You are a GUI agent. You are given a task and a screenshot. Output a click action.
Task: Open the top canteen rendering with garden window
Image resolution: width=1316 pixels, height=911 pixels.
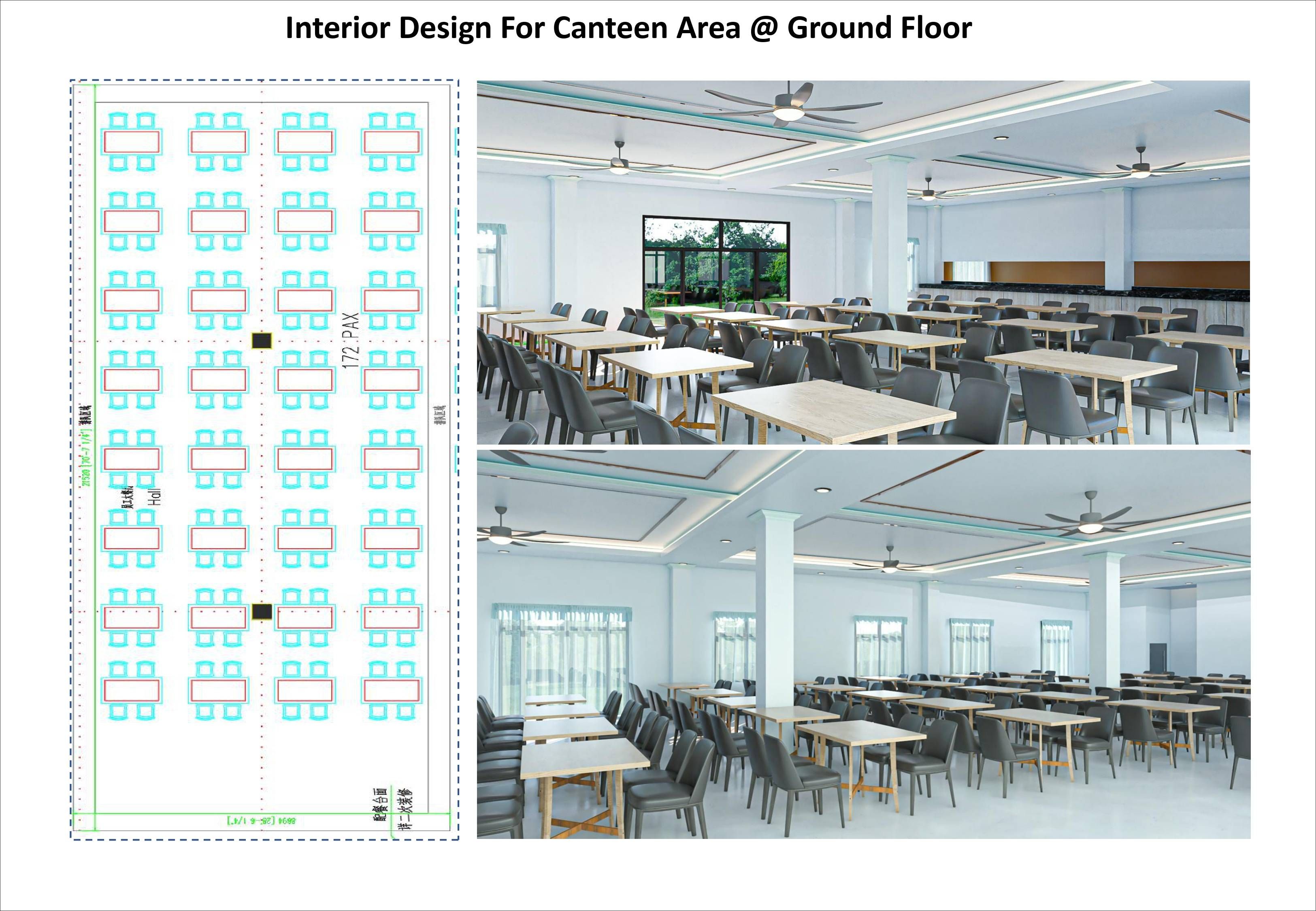(x=863, y=262)
